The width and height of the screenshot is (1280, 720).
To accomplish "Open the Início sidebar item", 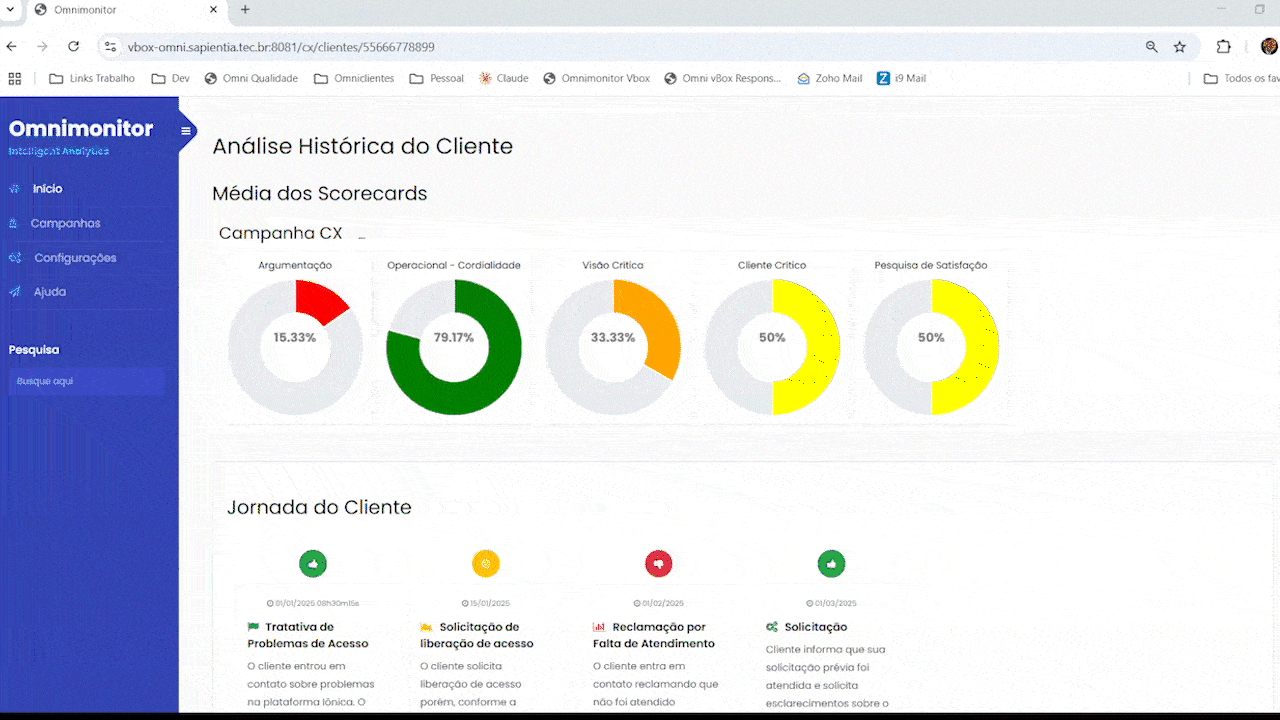I will tap(47, 189).
